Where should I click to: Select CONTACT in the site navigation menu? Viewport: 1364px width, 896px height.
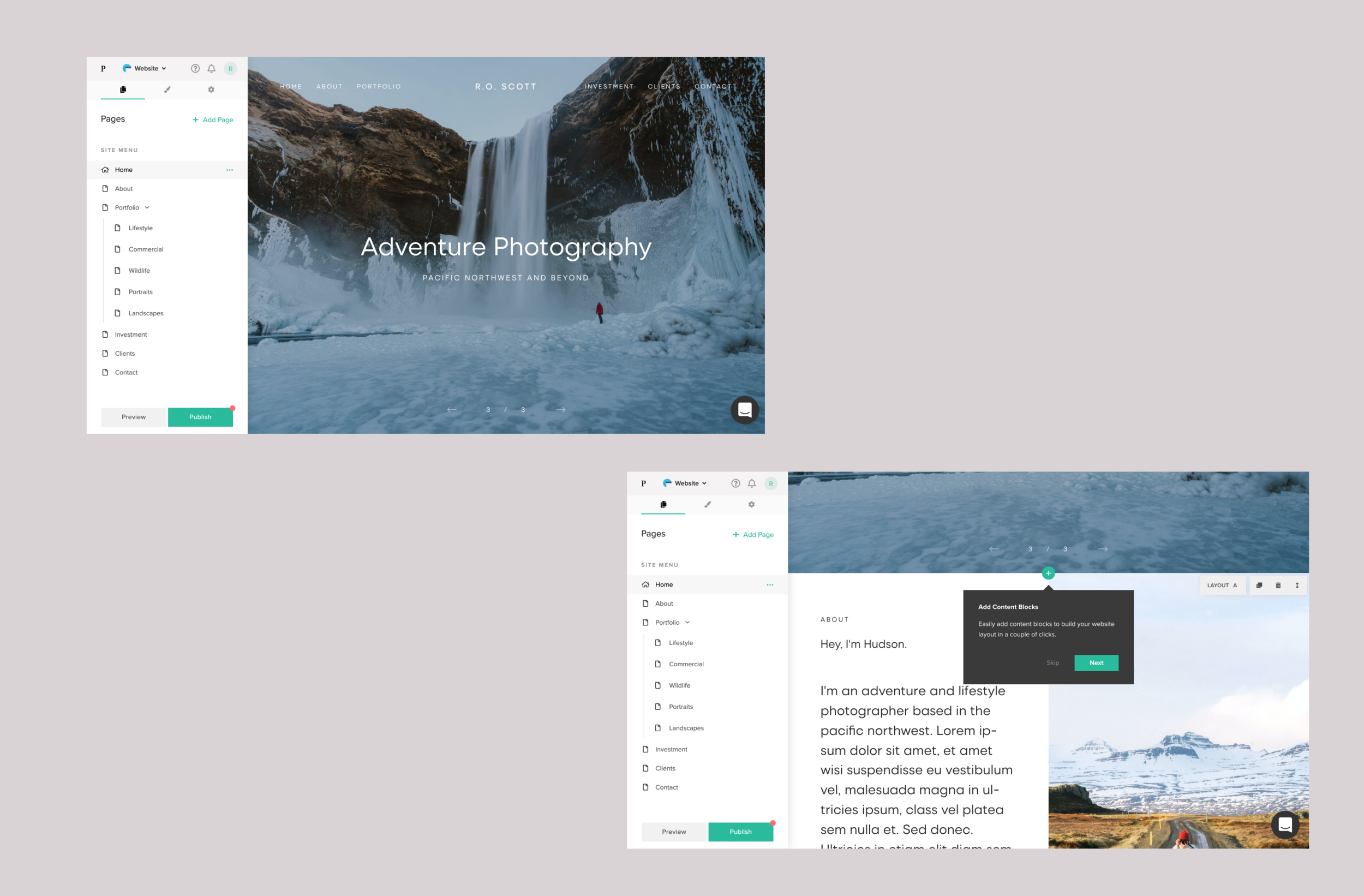(713, 87)
